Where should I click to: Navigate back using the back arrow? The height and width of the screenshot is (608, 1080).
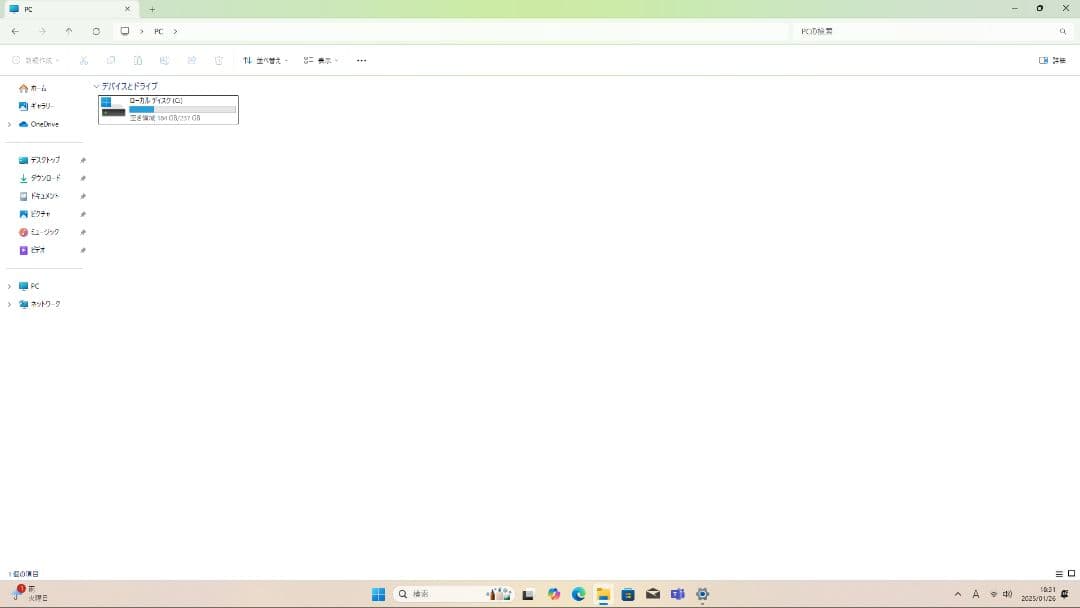click(x=14, y=31)
